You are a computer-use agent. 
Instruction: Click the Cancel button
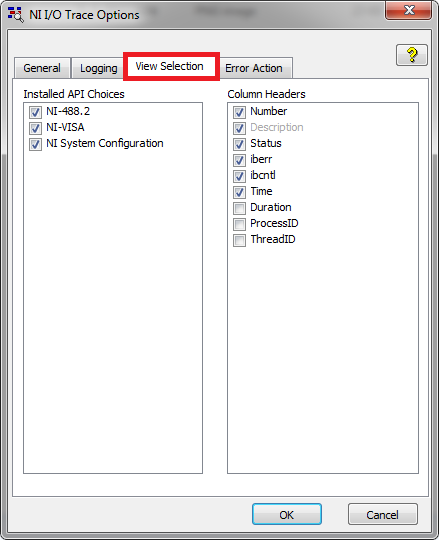[x=383, y=515]
